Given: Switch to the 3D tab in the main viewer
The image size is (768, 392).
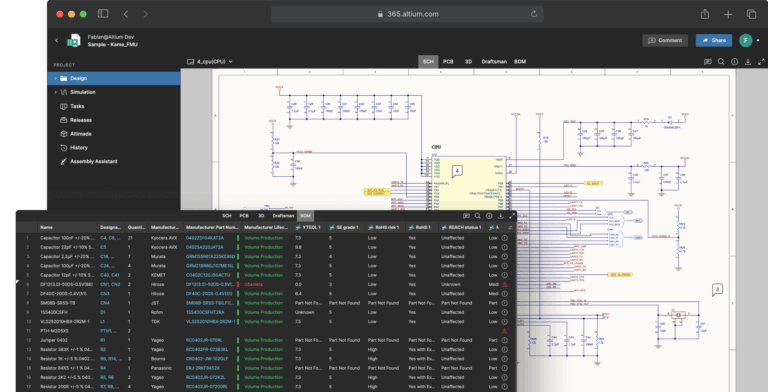Looking at the screenshot, I should tap(468, 62).
